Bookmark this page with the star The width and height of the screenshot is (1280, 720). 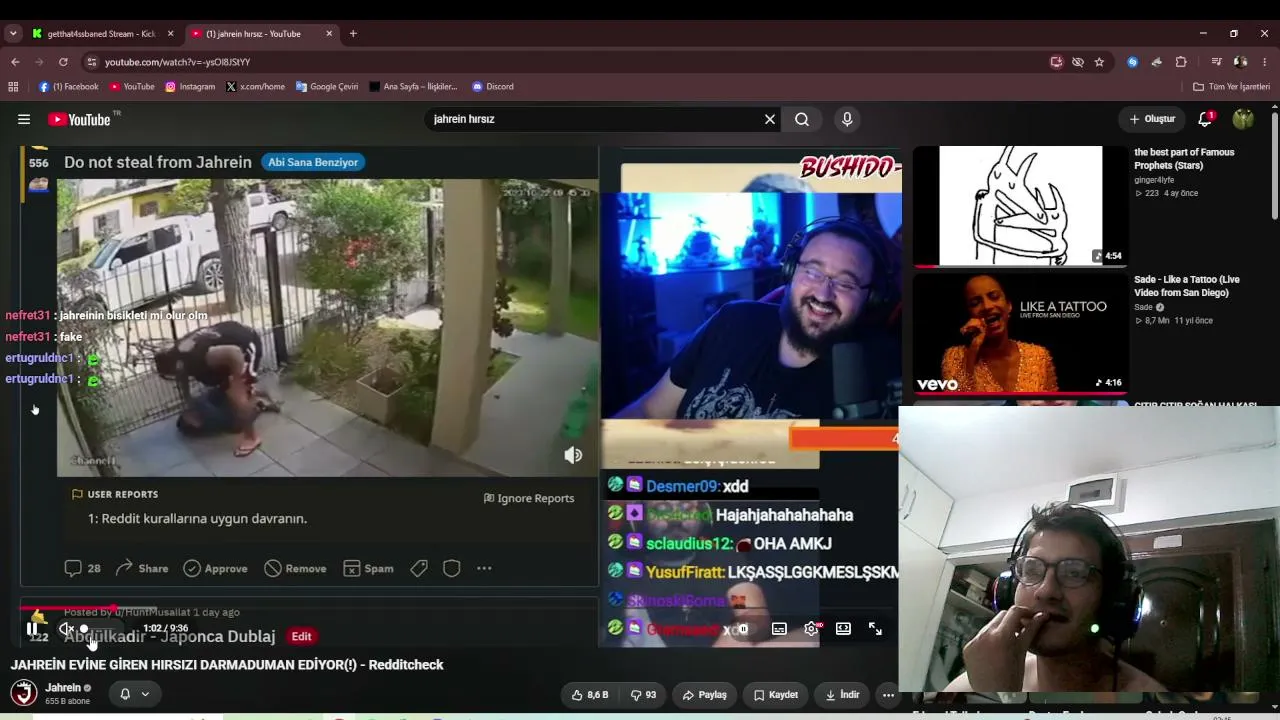pyautogui.click(x=1099, y=62)
